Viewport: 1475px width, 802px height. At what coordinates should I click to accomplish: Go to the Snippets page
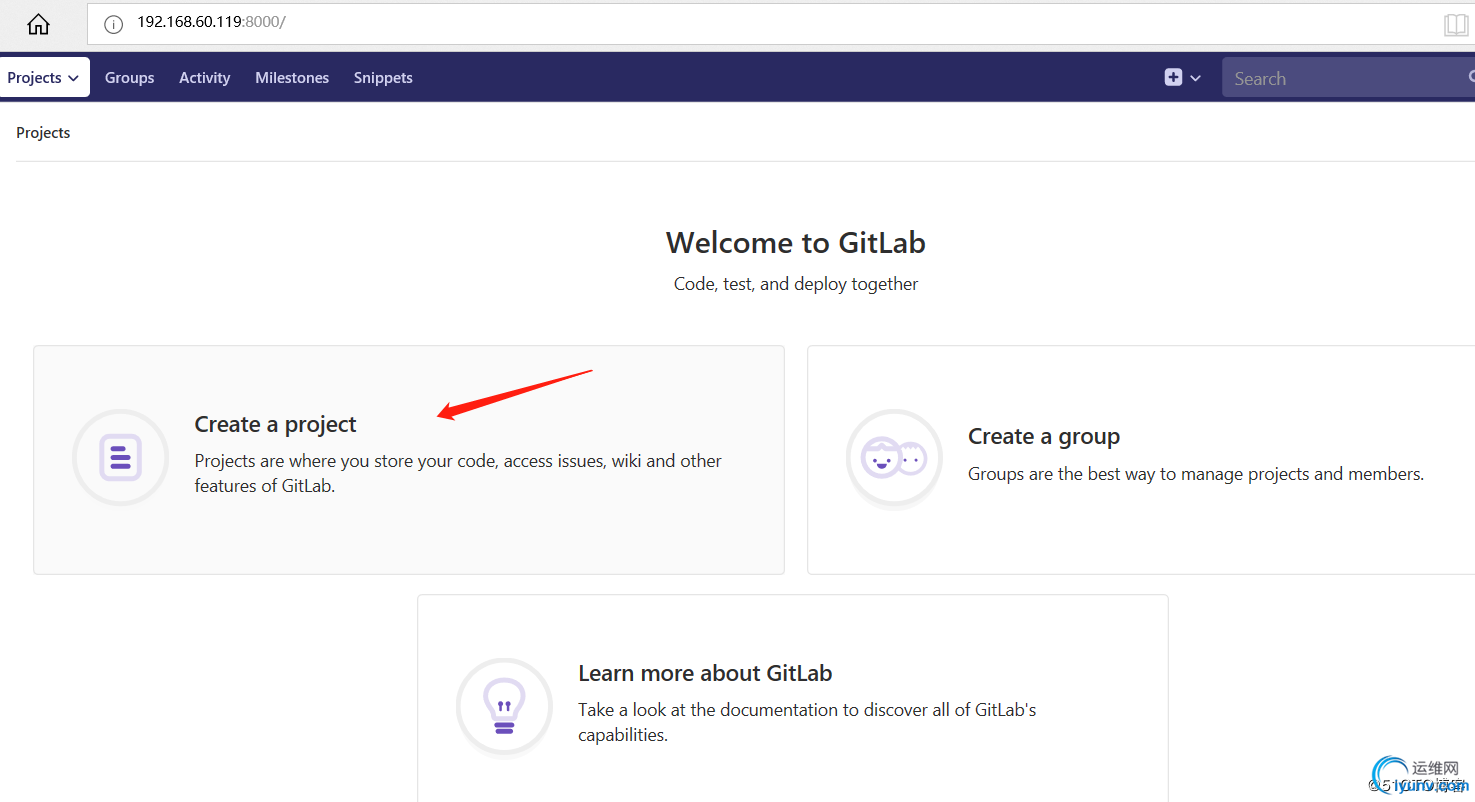point(383,78)
